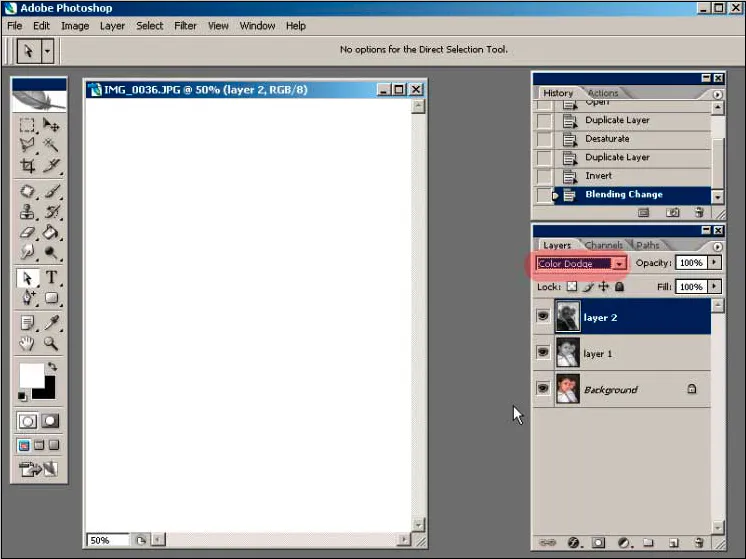Select the Clone Stamp tool
The width and height of the screenshot is (746, 559).
[27, 212]
